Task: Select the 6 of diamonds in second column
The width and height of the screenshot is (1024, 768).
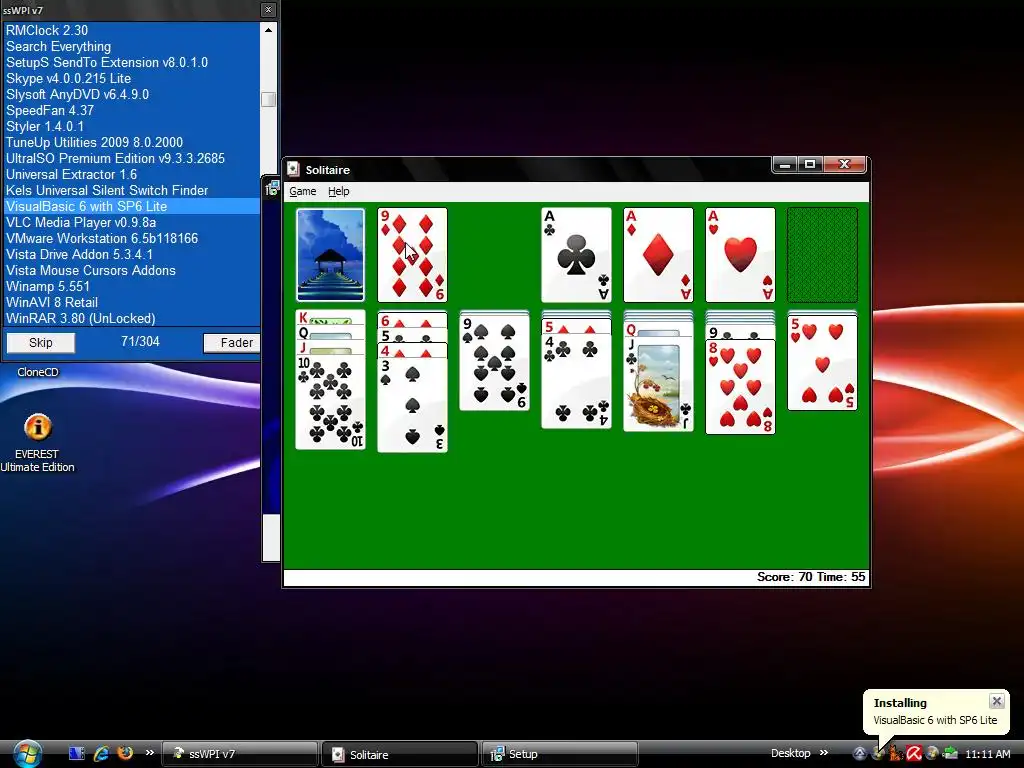Action: click(412, 320)
